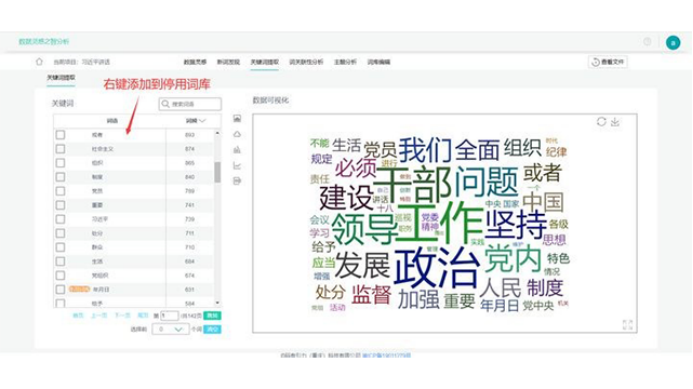
Task: Refresh the word cloud visualization
Action: (601, 122)
